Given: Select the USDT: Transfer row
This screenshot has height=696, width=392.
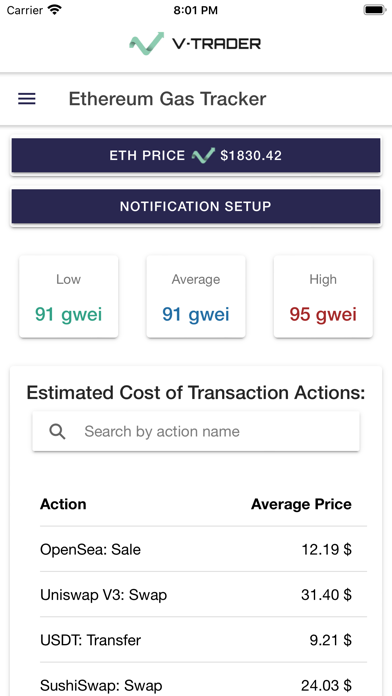Looking at the screenshot, I should pyautogui.click(x=203, y=640).
